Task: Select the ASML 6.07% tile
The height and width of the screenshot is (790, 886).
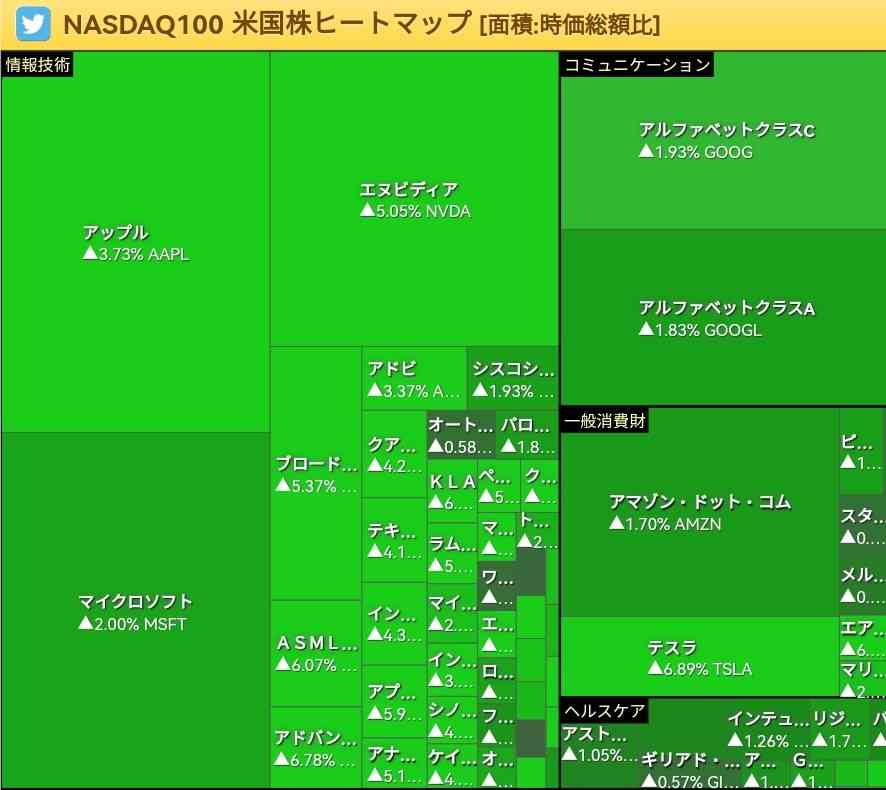Action: click(316, 653)
